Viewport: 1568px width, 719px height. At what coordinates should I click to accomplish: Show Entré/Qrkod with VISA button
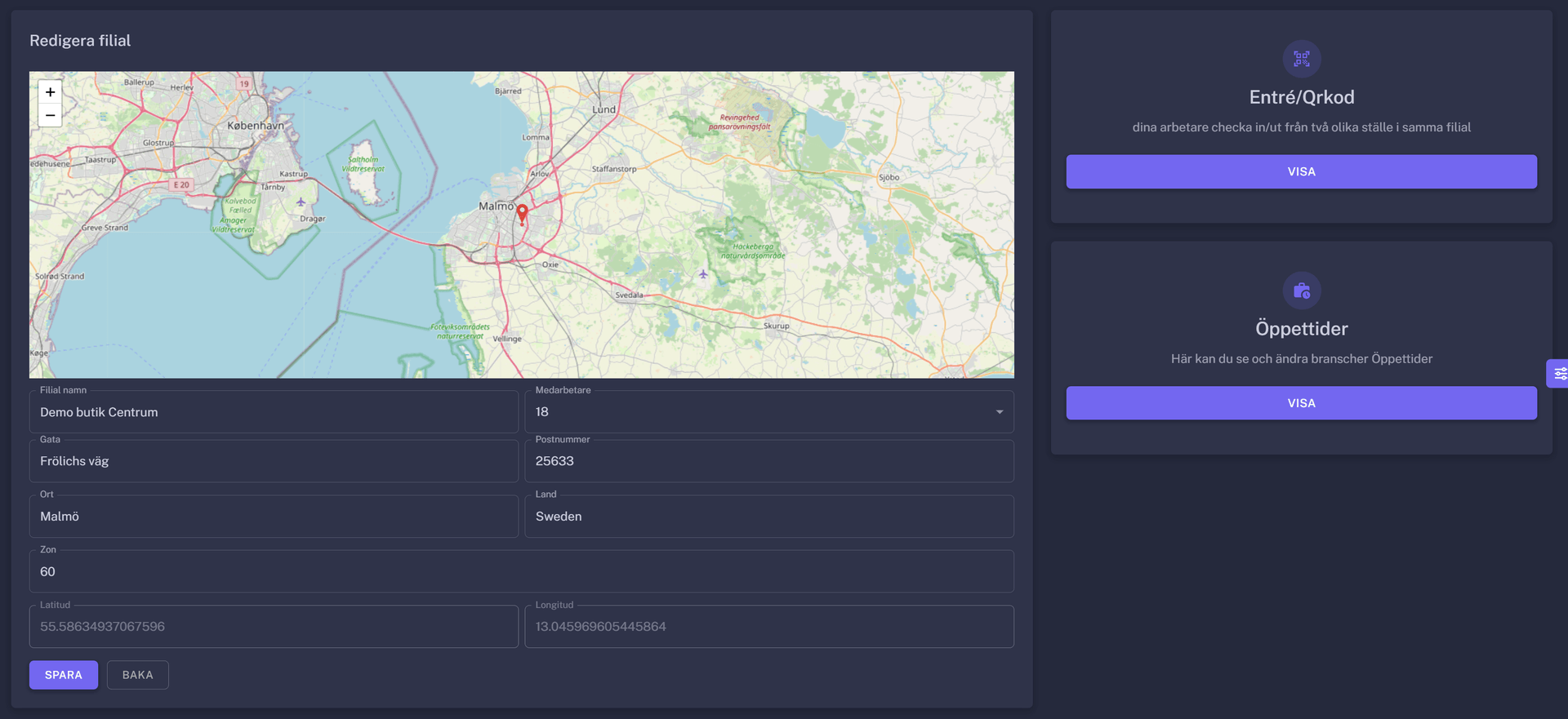[x=1301, y=172]
